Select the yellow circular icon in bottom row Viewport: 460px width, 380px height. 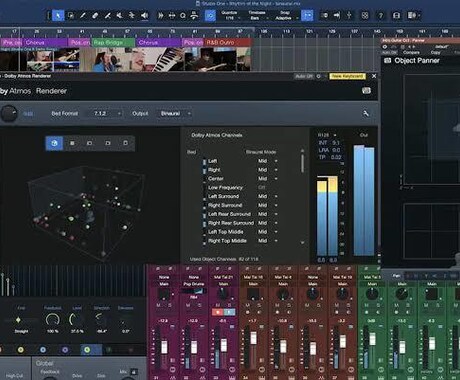point(21,350)
